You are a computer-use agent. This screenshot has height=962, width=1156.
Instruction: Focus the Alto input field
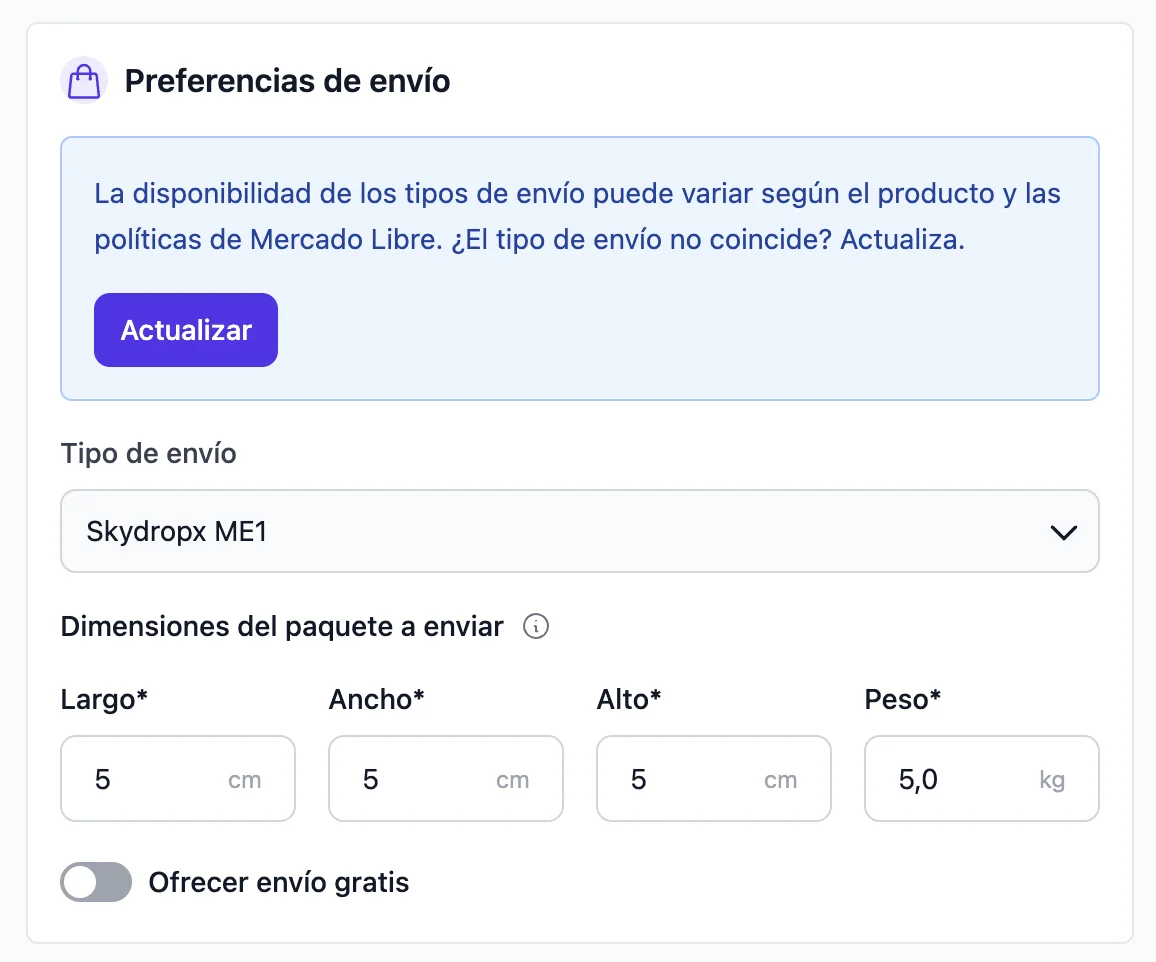point(714,778)
